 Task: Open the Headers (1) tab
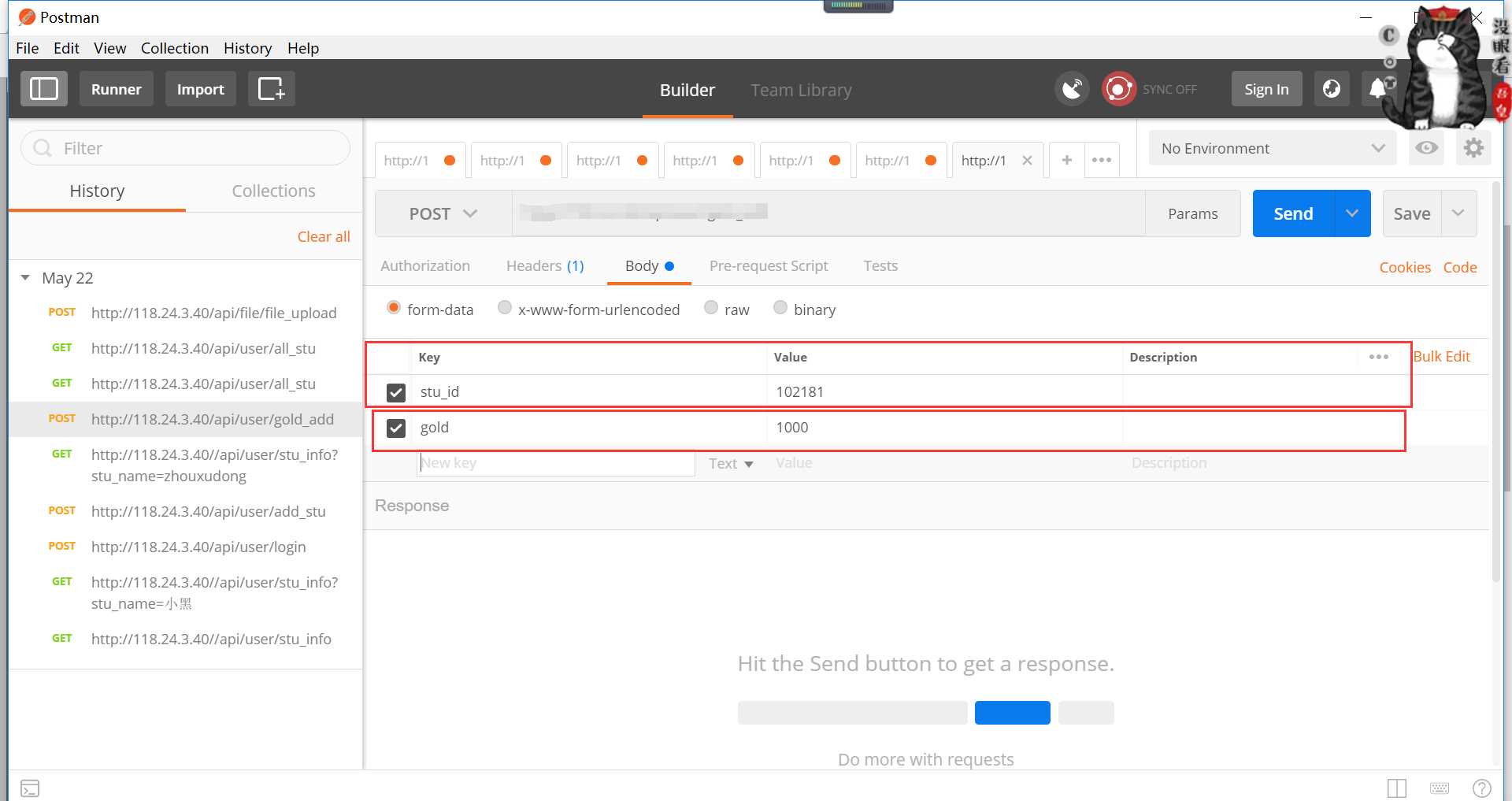(545, 266)
